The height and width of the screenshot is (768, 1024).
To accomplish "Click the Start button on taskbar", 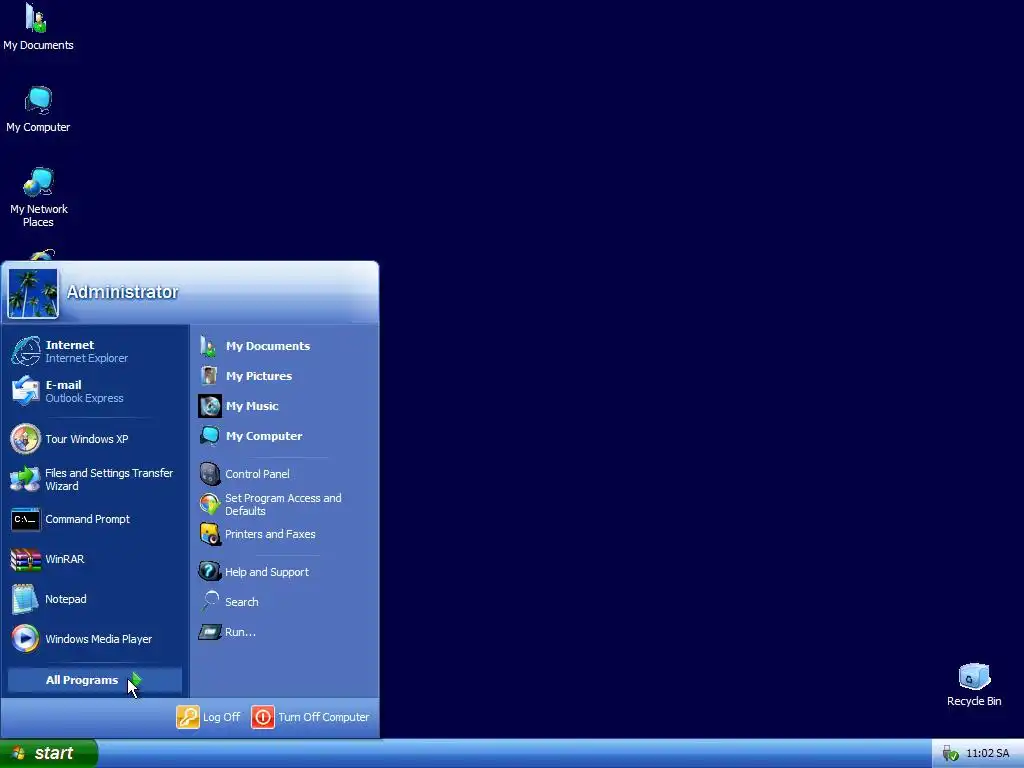I will click(49, 754).
